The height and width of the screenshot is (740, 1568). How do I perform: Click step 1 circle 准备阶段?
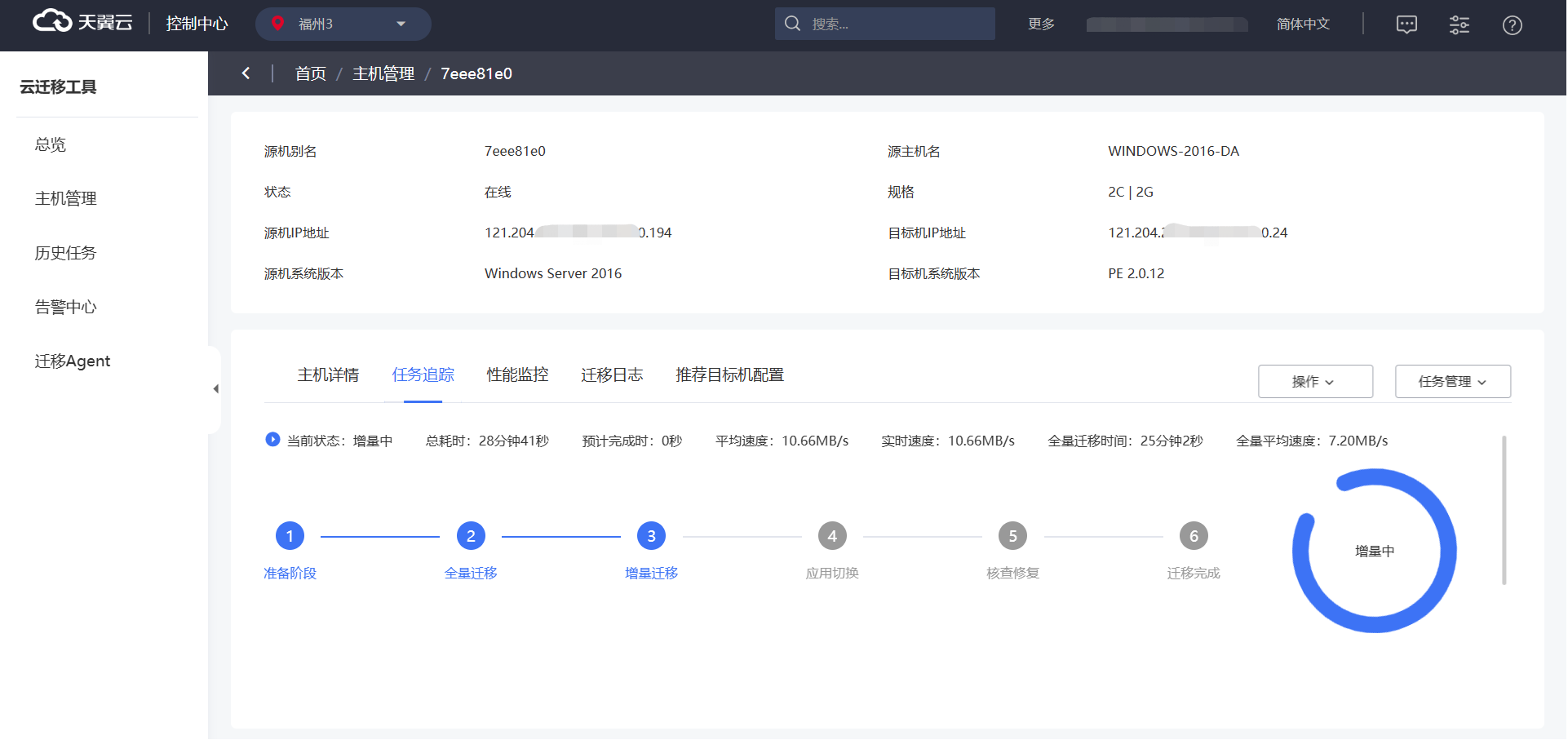tap(290, 536)
